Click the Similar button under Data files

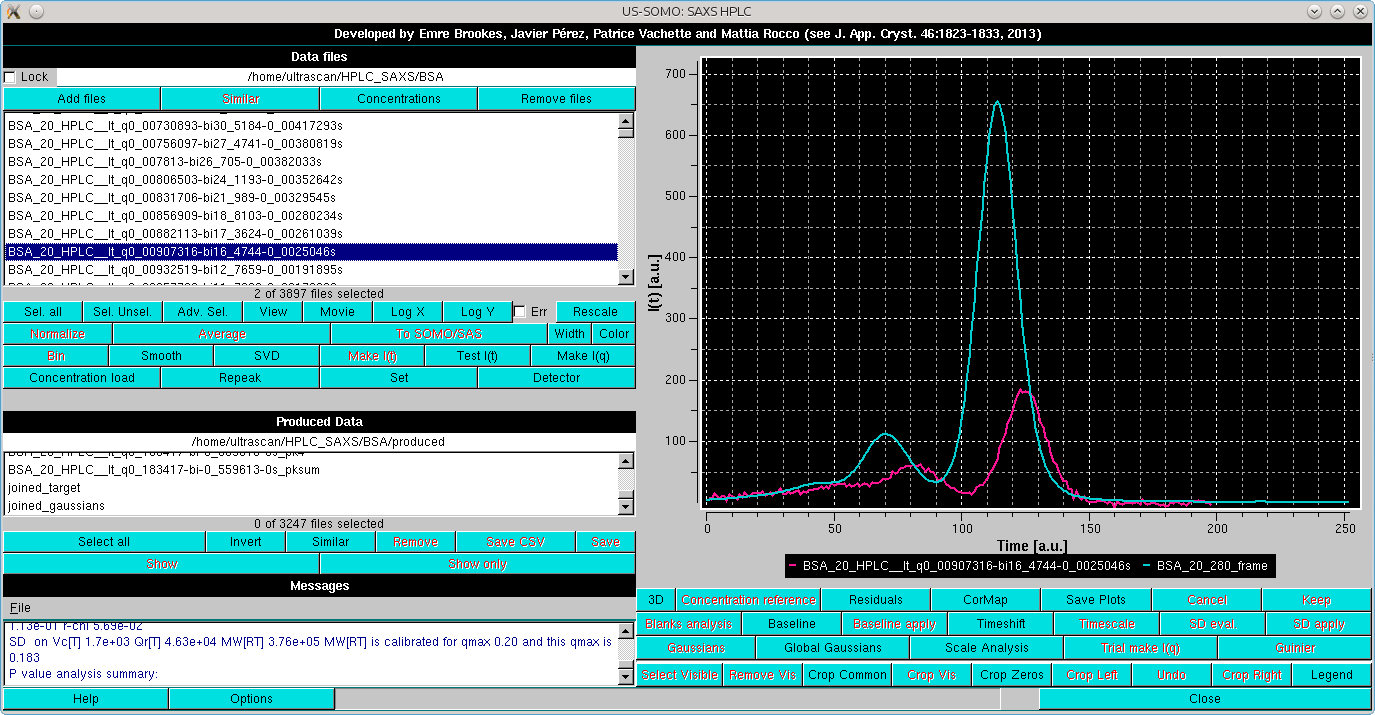coord(240,99)
